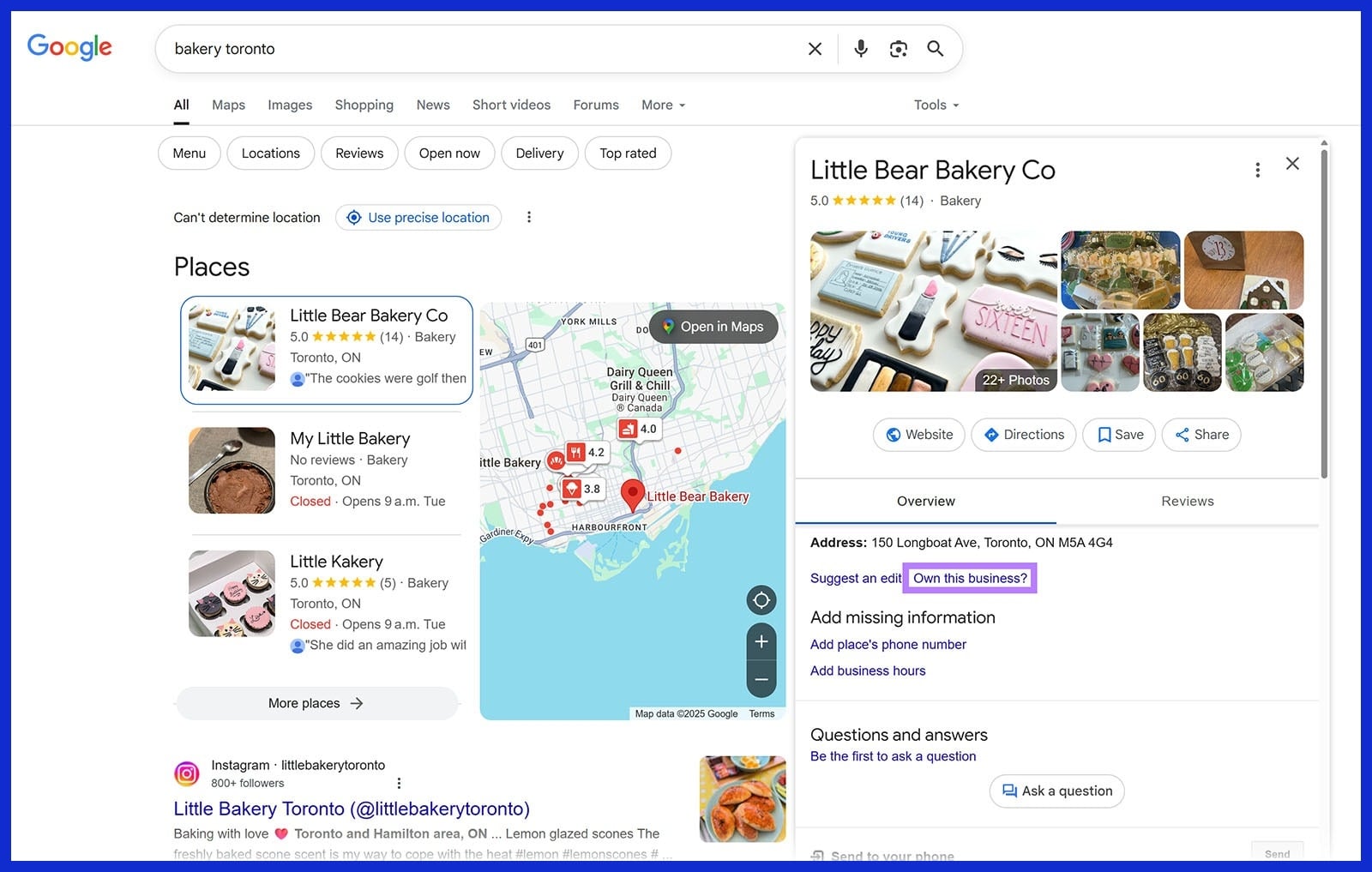Click the Own this business? link
This screenshot has height=872, width=1372.
(969, 578)
